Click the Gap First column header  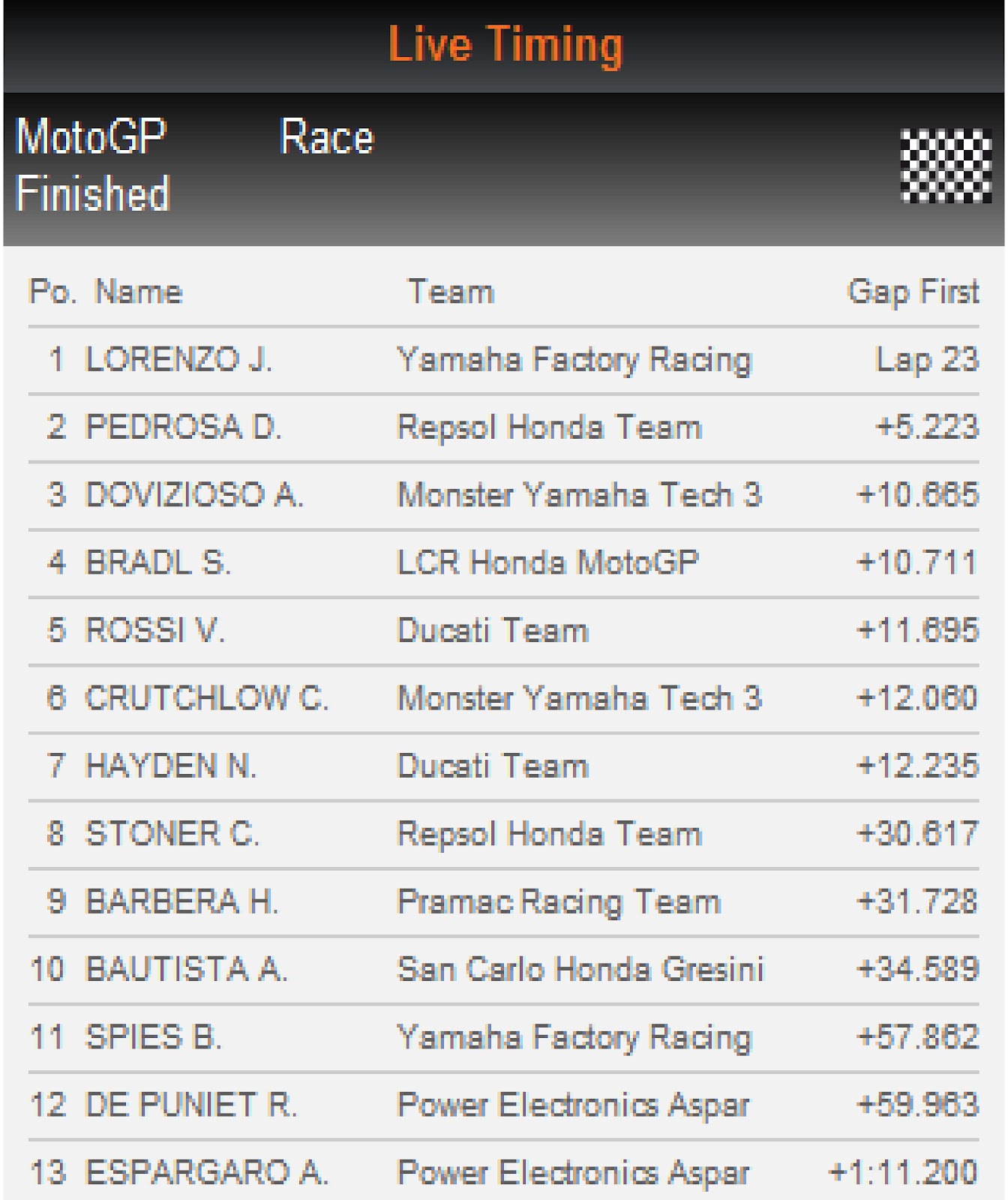(x=913, y=292)
